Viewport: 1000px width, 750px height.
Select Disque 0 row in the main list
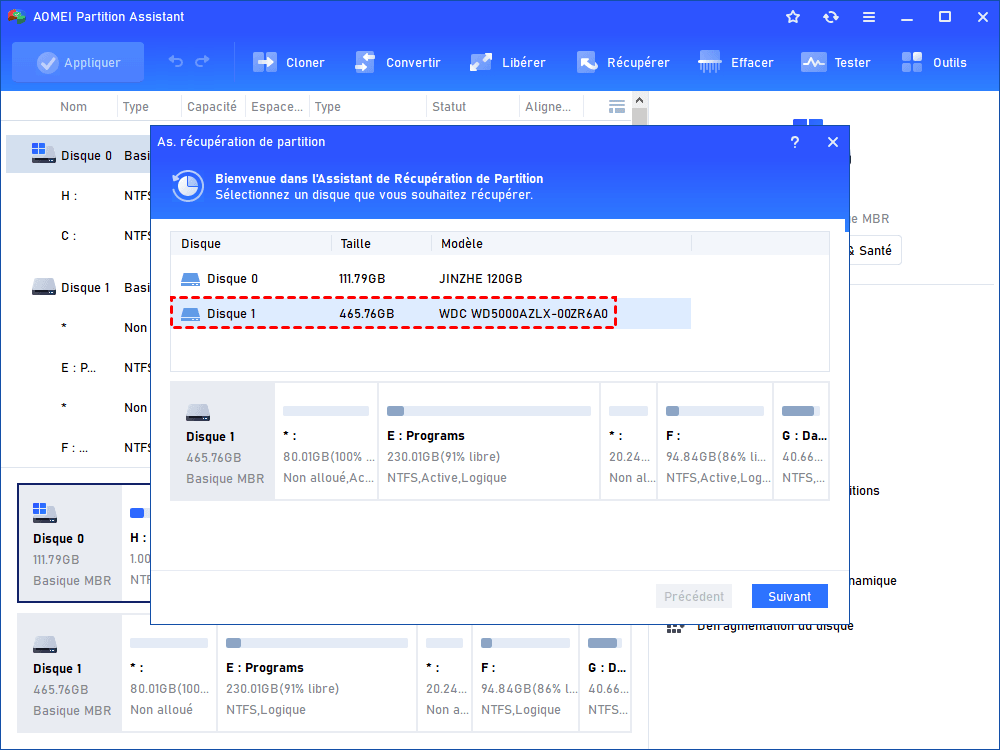click(78, 156)
